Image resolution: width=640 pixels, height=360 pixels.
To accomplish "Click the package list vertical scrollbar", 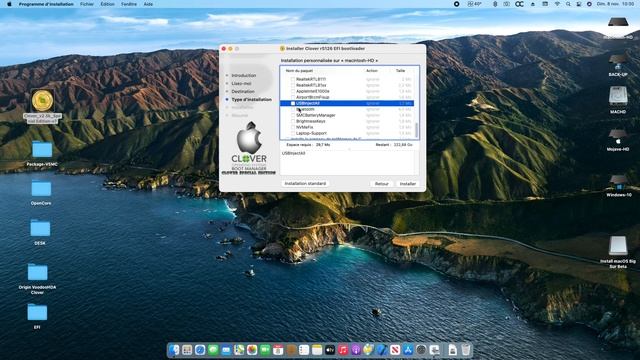I will 416,130.
